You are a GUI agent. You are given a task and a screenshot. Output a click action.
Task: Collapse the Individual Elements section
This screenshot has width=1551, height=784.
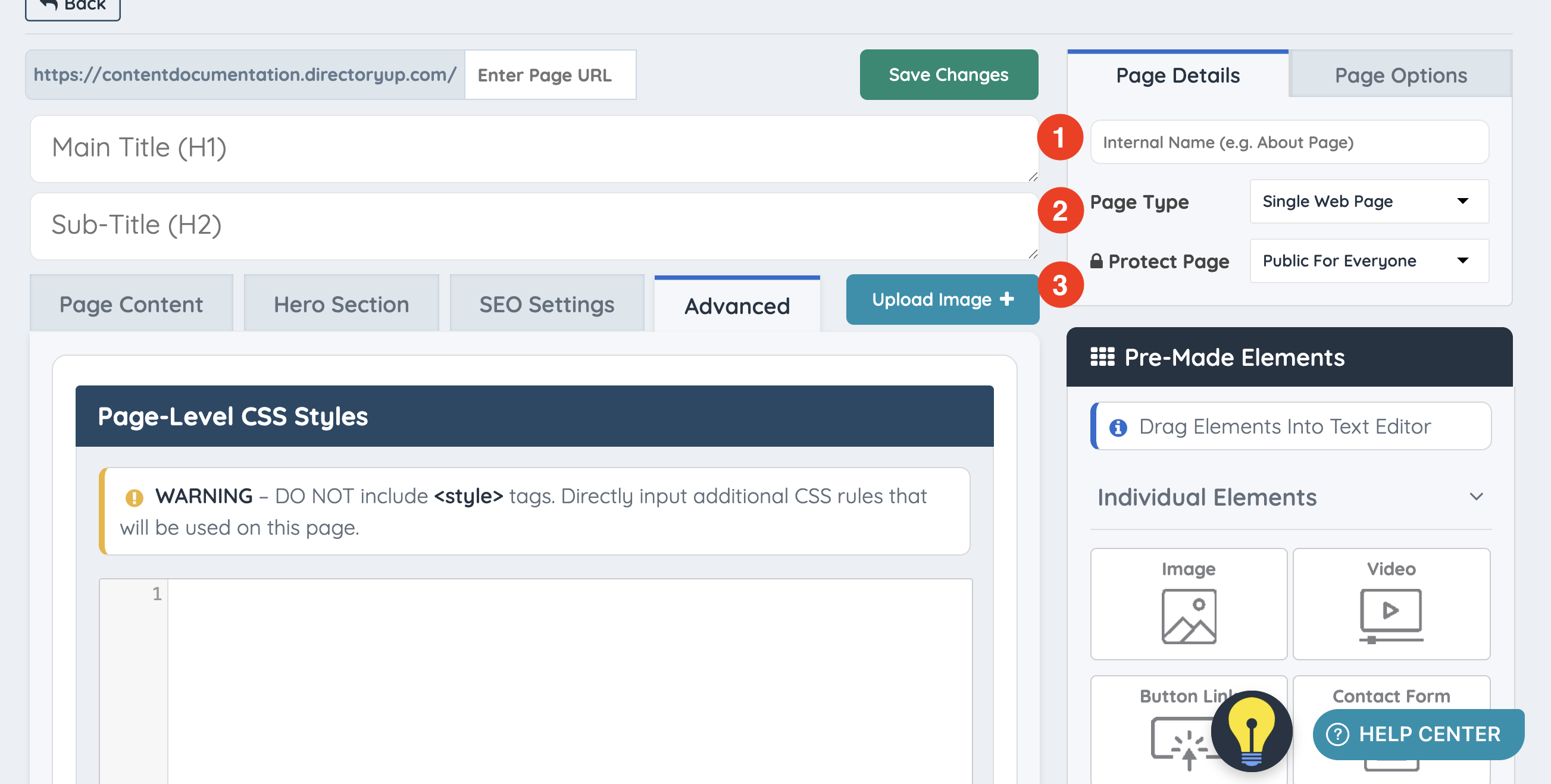[x=1475, y=497]
